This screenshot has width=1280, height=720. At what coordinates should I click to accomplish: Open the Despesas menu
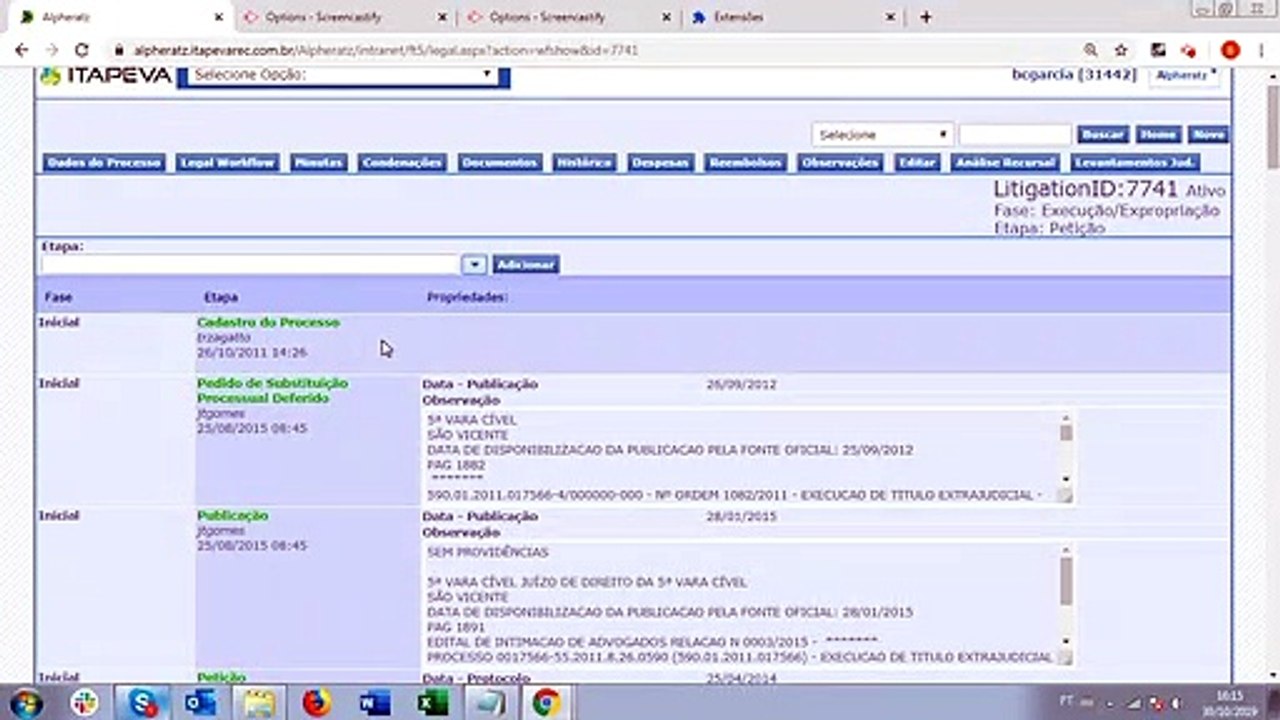pos(661,162)
